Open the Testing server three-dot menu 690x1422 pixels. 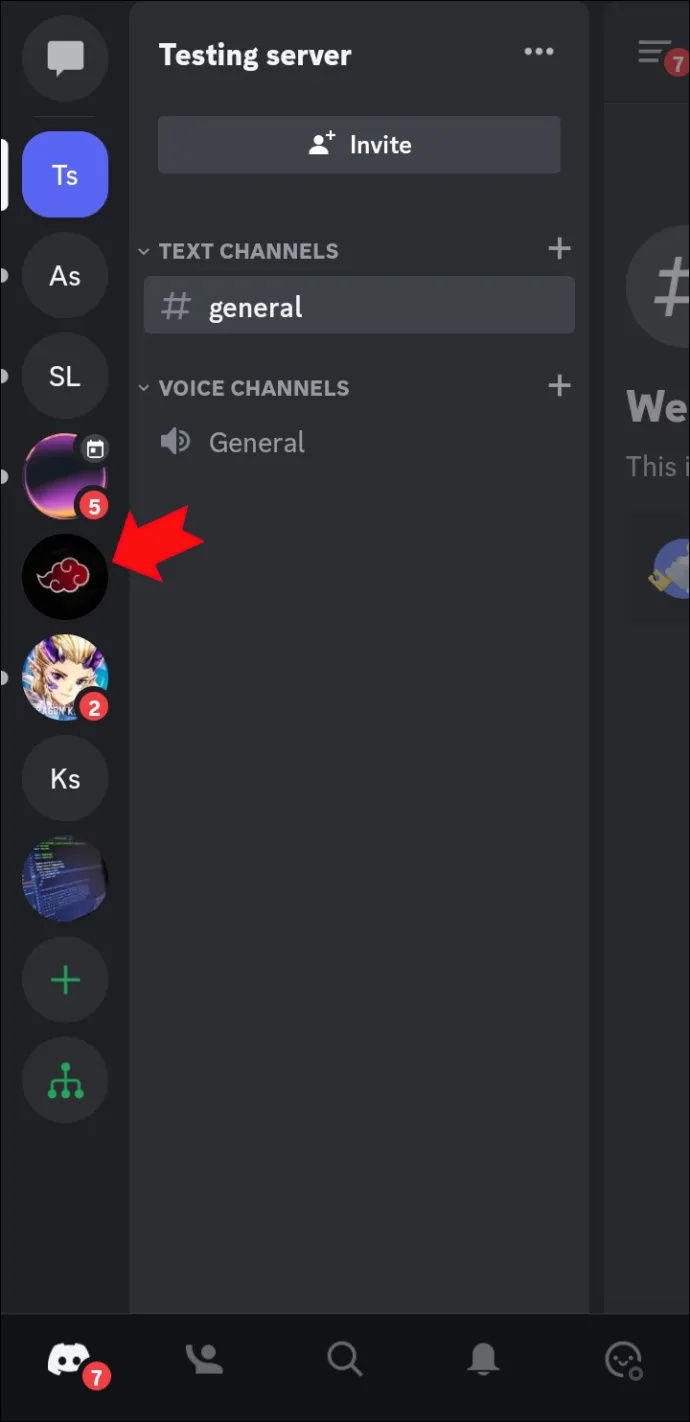click(x=539, y=52)
